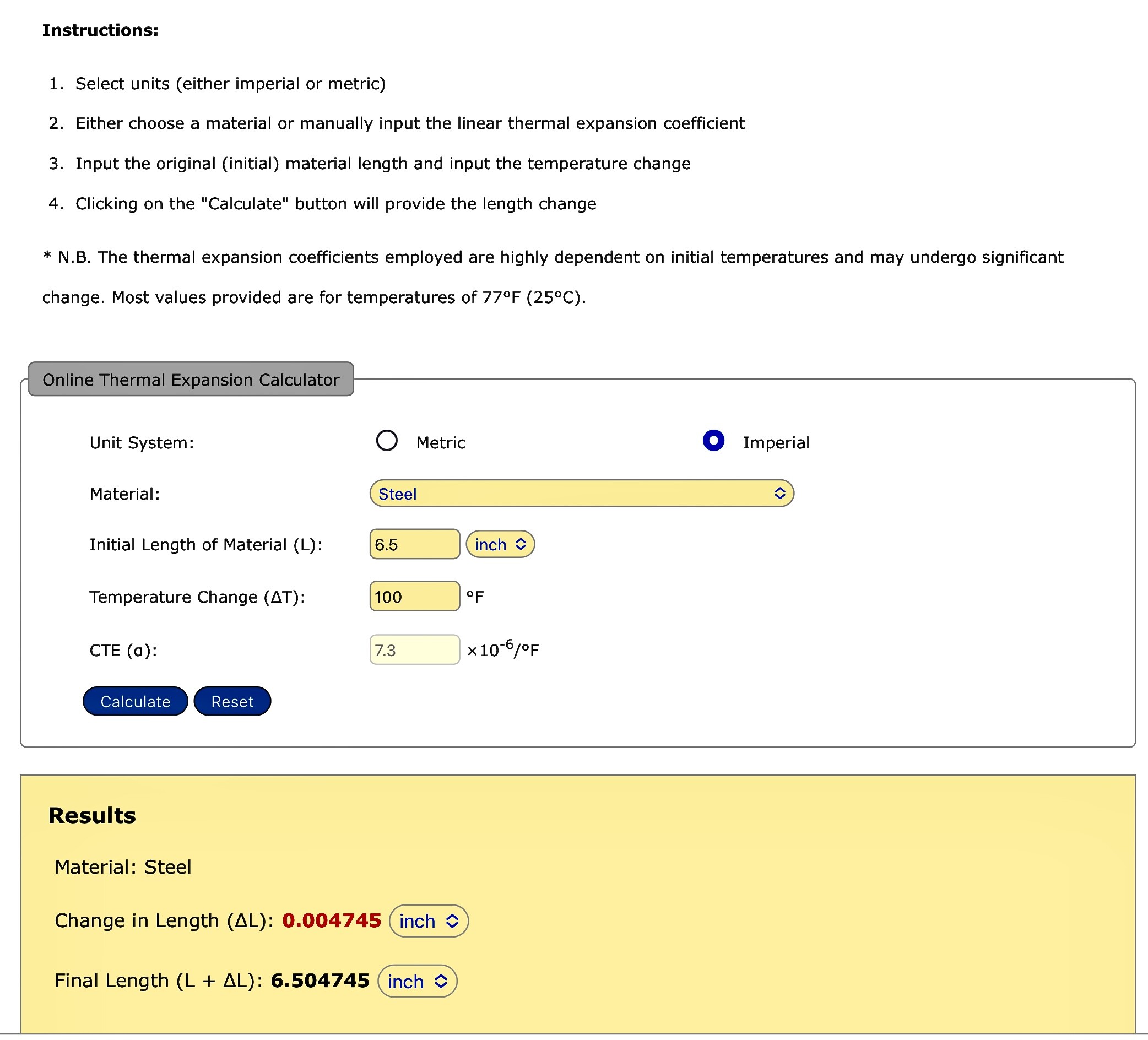The image size is (1148, 1040).
Task: Click the yellow Results panel background
Action: 797,883
